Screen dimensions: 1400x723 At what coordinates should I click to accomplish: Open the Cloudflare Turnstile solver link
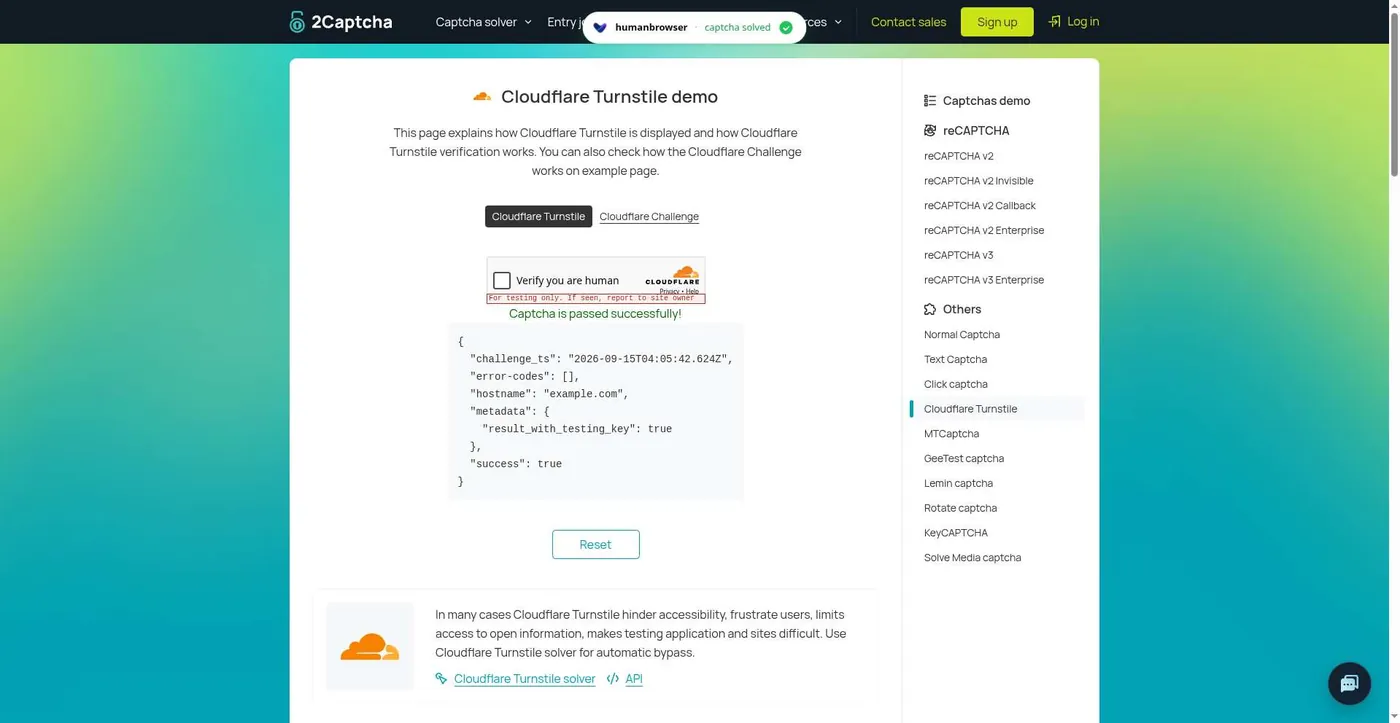524,679
